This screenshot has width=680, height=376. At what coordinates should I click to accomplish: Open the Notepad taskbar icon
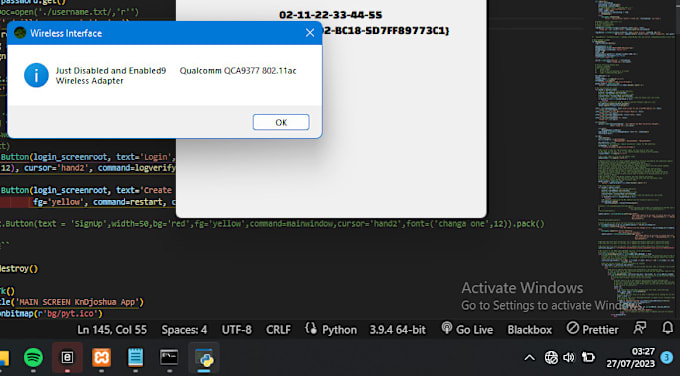(x=135, y=358)
